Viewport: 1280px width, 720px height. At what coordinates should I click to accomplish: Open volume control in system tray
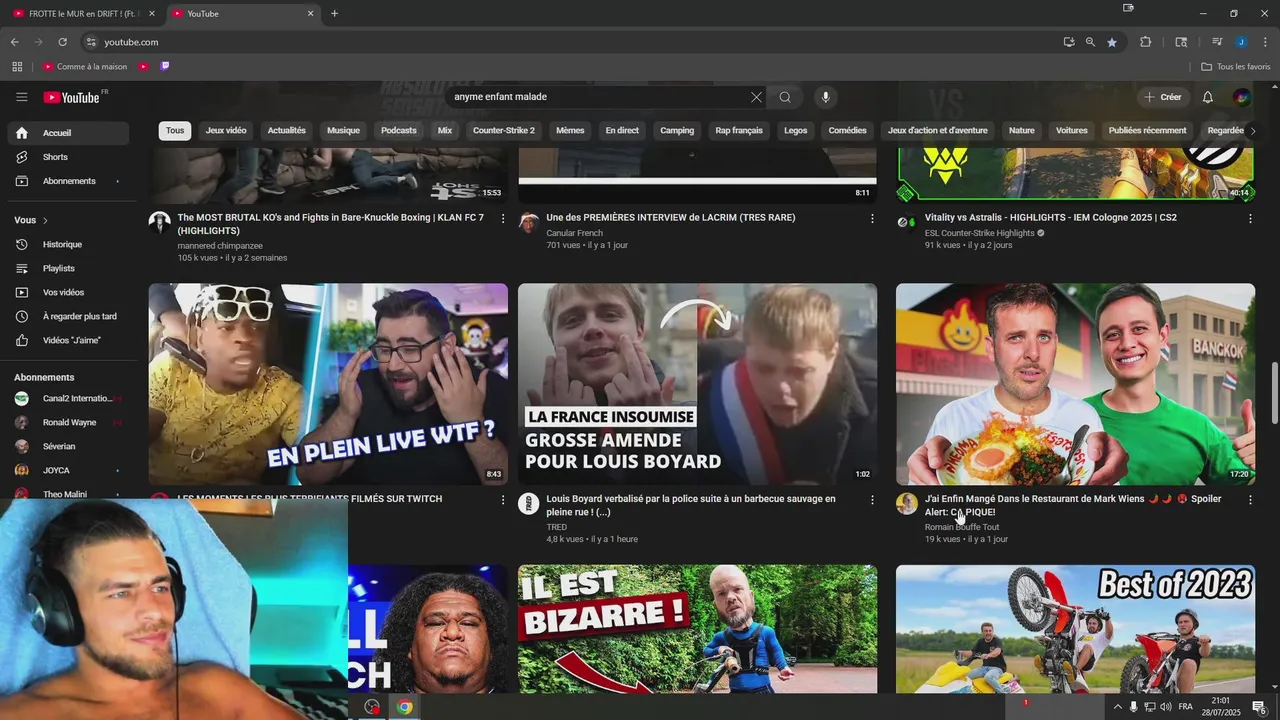1165,707
